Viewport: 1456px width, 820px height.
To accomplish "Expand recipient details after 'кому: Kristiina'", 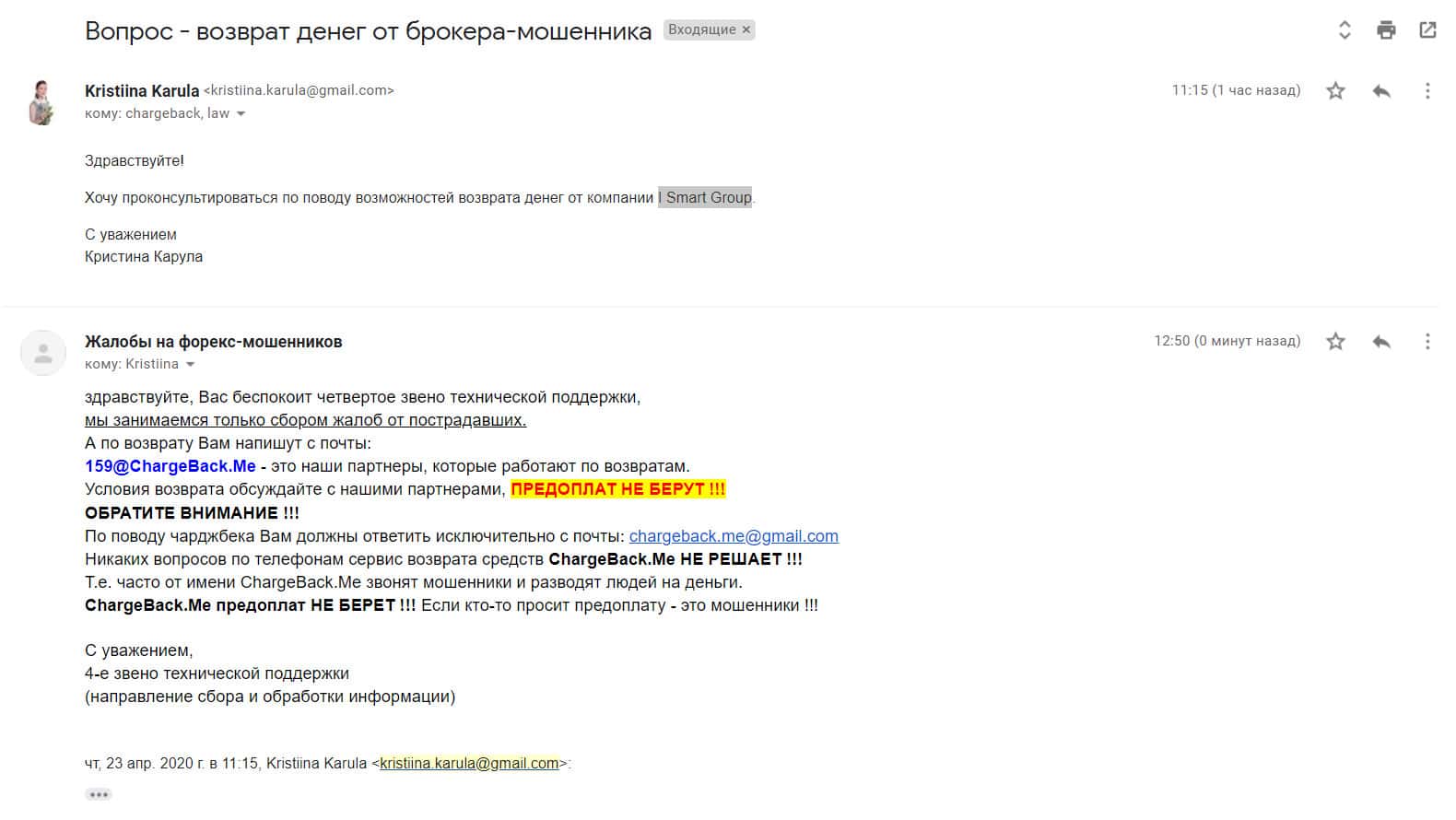I will (x=191, y=365).
